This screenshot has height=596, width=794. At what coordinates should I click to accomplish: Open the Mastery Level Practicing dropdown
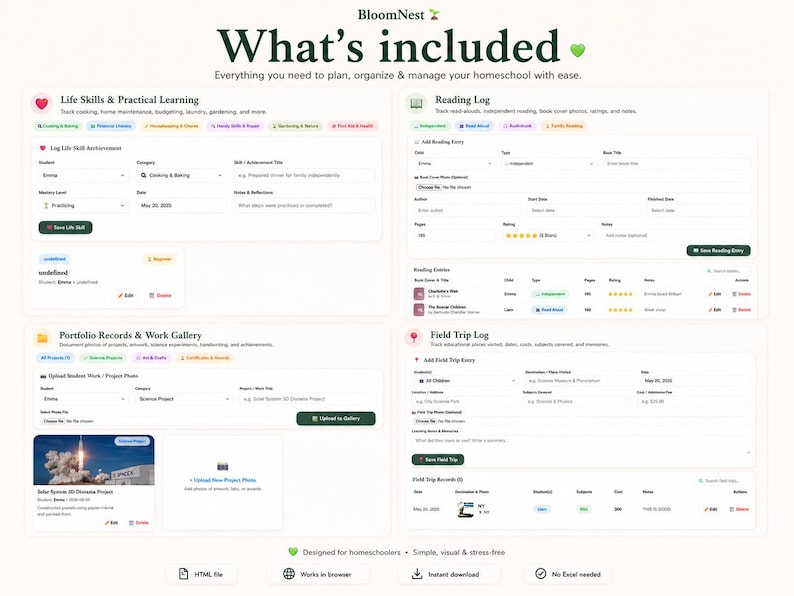coord(84,206)
